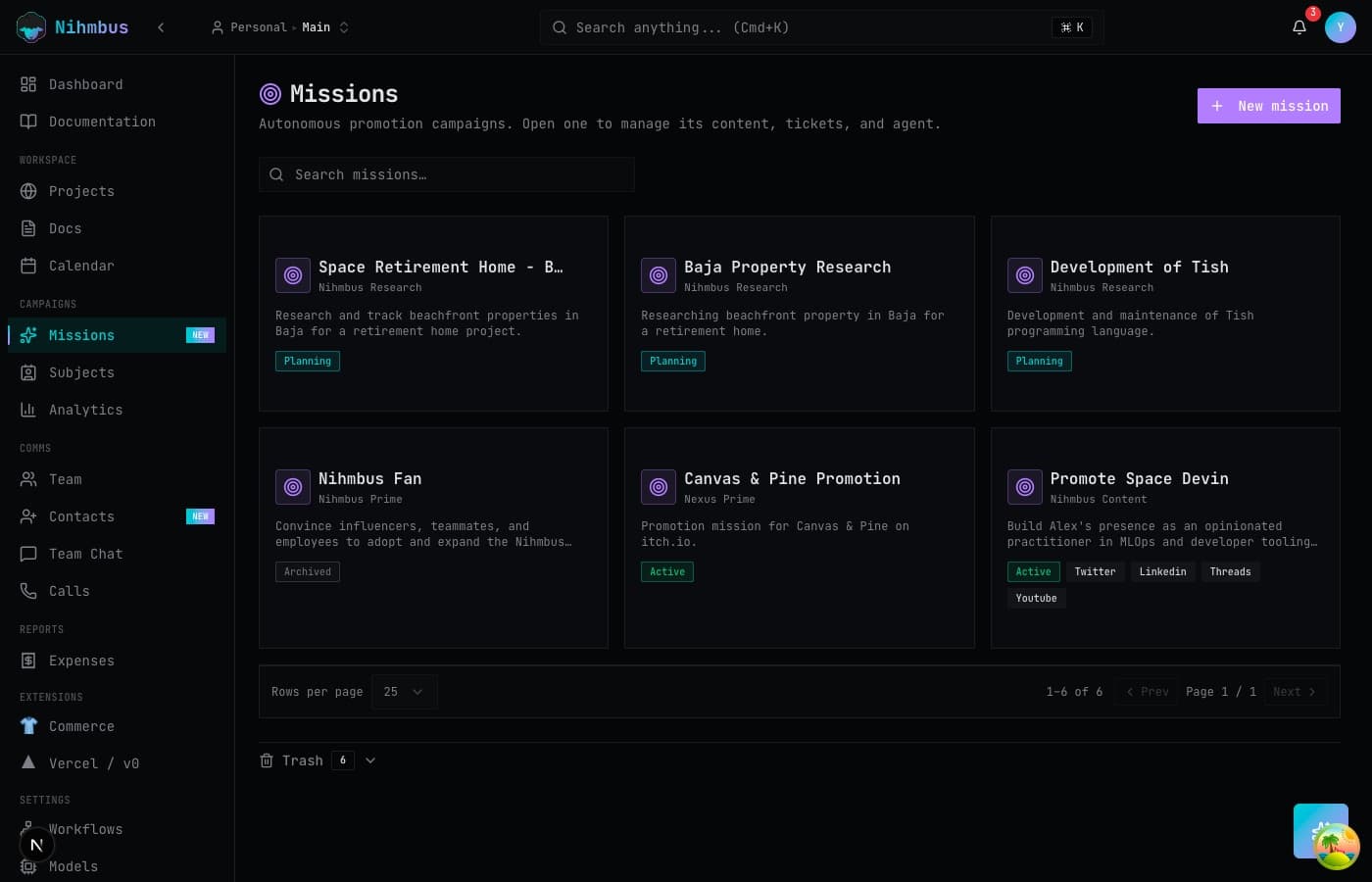Click the Canvas & Pine Promotion icon
This screenshot has height=882, width=1372.
pos(659,487)
